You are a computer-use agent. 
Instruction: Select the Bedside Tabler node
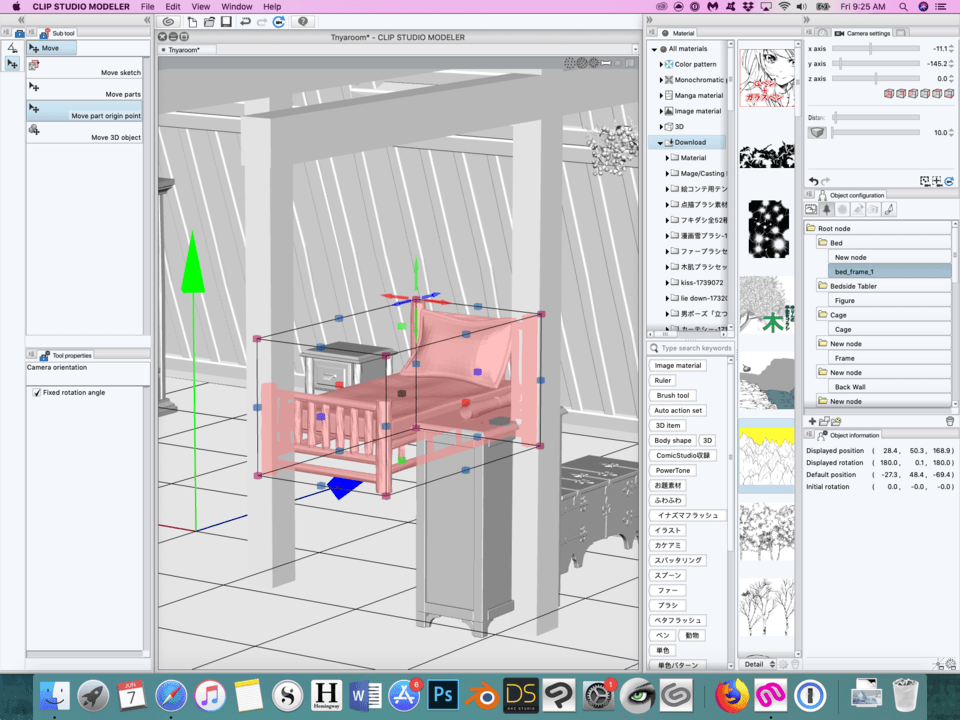[883, 286]
